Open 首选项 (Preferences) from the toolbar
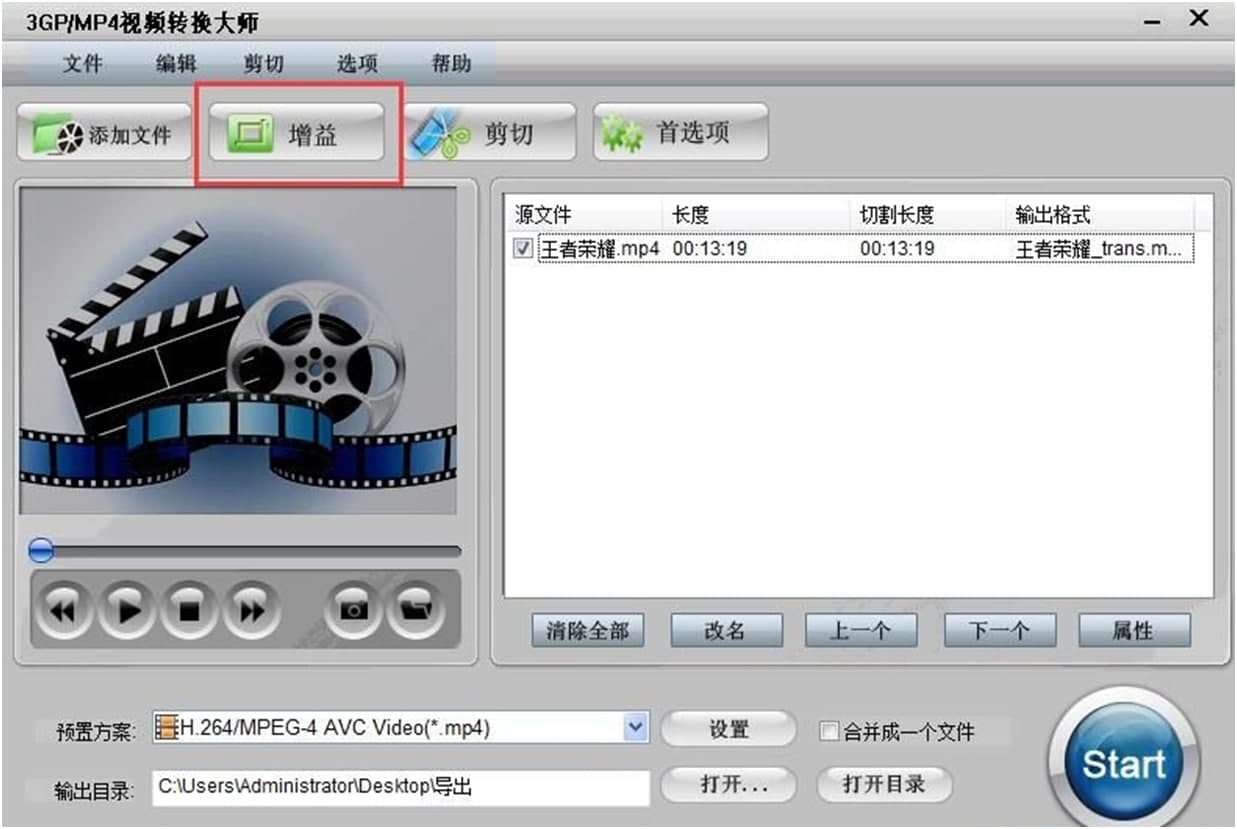1237x829 pixels. (681, 133)
